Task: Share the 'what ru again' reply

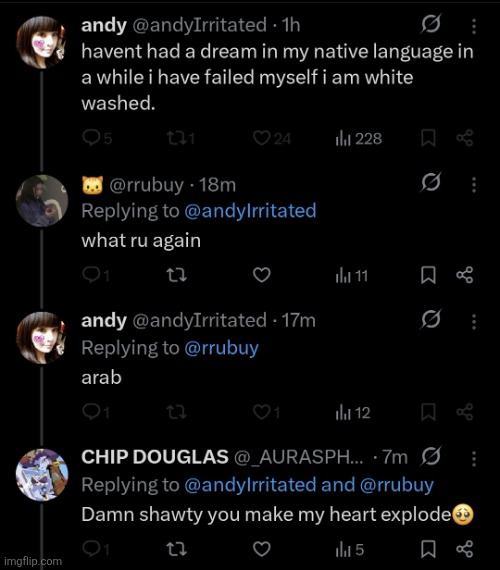Action: [x=465, y=275]
